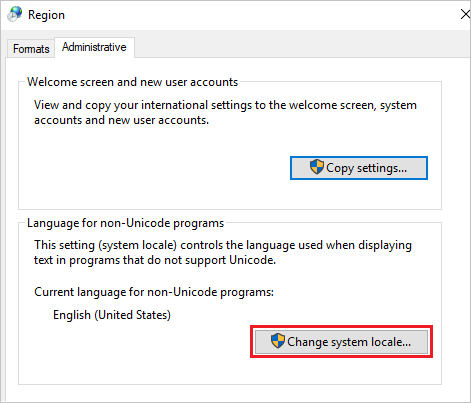Click empty space left of Copy settings button
This screenshot has width=471, height=403.
[153, 168]
